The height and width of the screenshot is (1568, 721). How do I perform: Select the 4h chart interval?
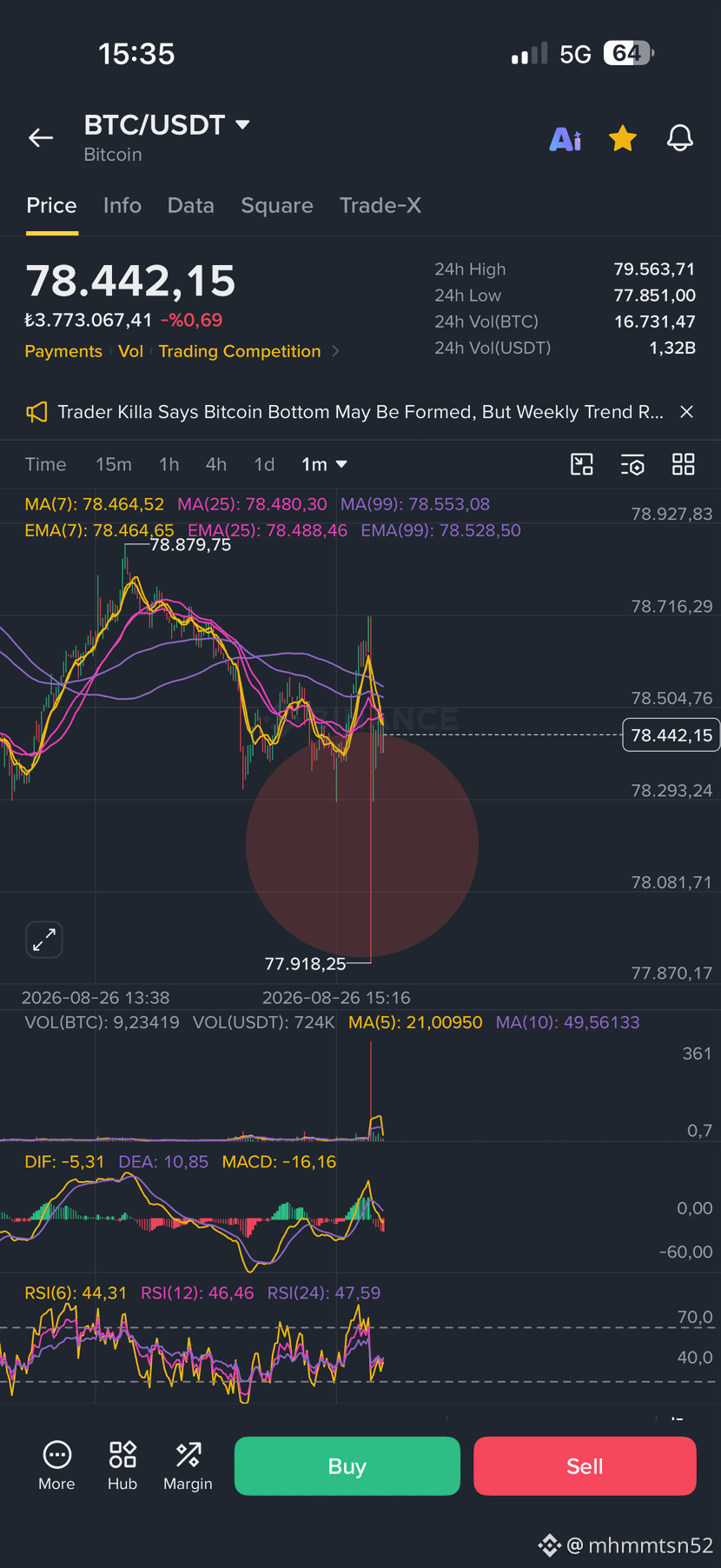click(x=216, y=464)
